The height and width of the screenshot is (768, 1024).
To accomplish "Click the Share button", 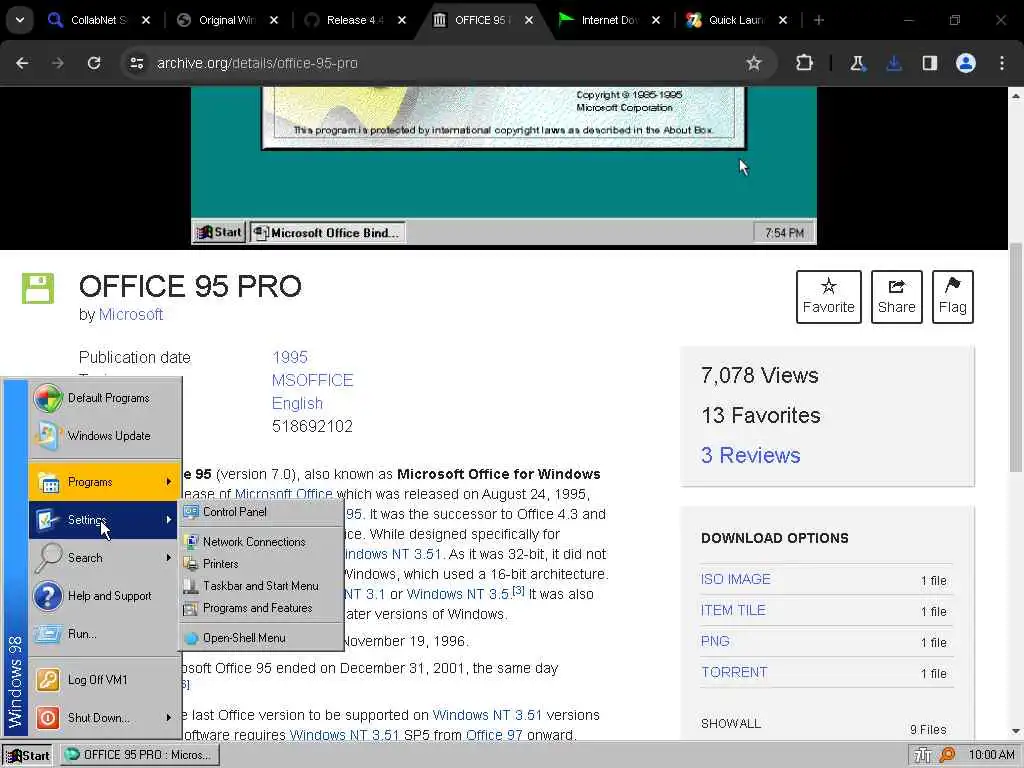I will click(x=897, y=296).
